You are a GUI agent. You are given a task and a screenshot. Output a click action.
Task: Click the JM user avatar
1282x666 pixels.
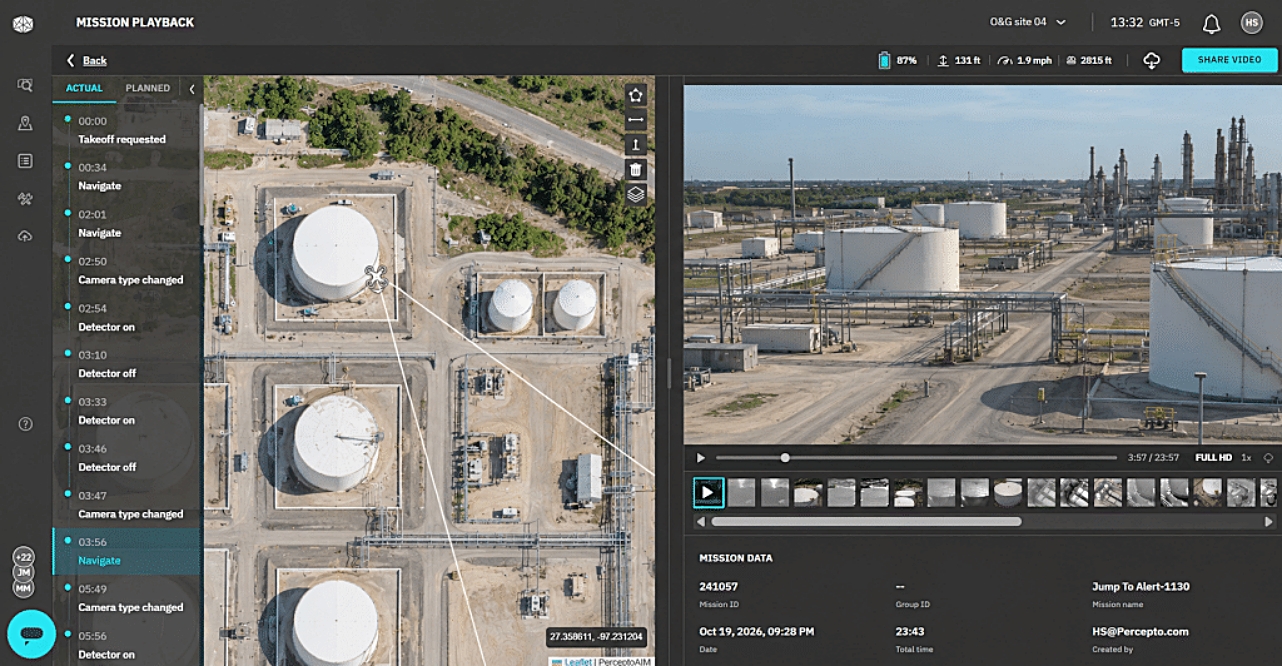(23, 572)
